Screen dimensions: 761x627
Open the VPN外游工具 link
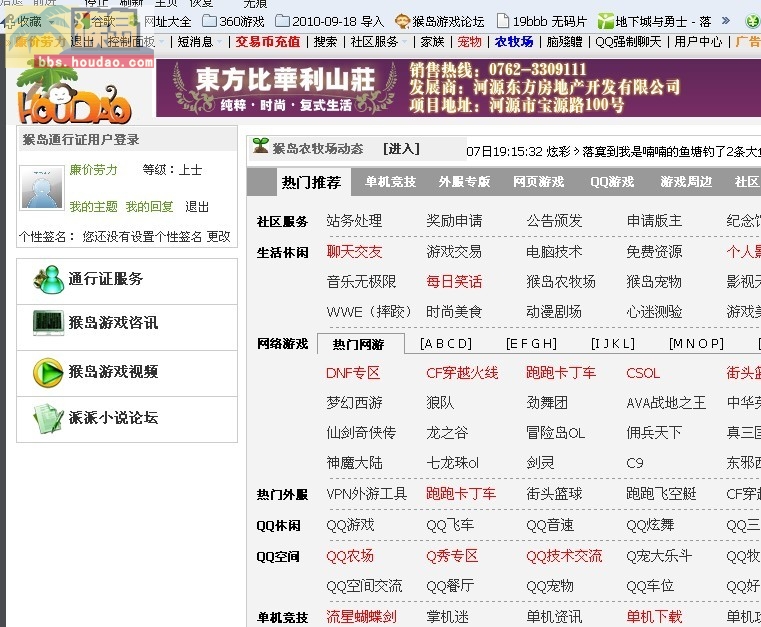pos(366,494)
